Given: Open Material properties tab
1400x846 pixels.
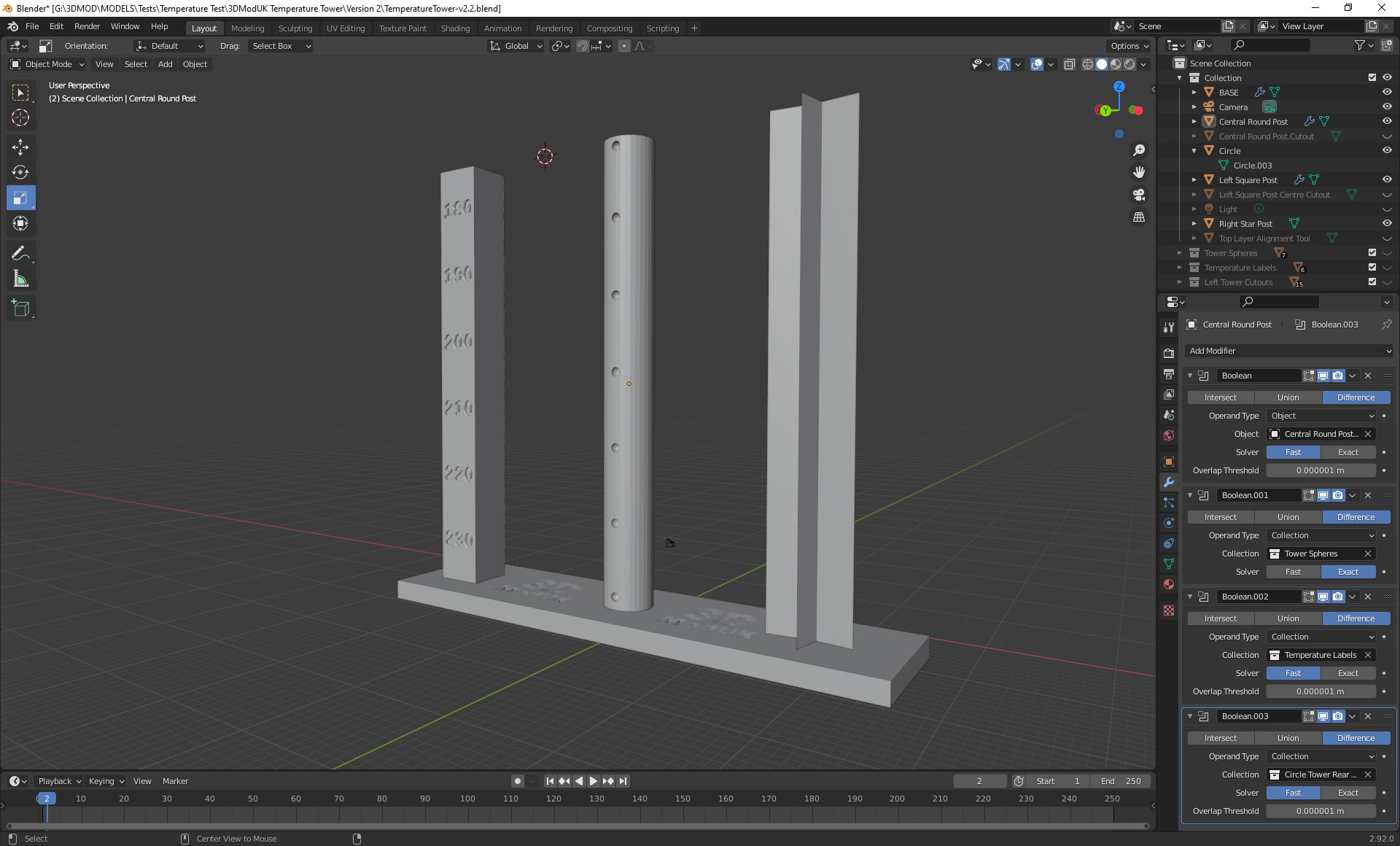Looking at the screenshot, I should pos(1169,584).
